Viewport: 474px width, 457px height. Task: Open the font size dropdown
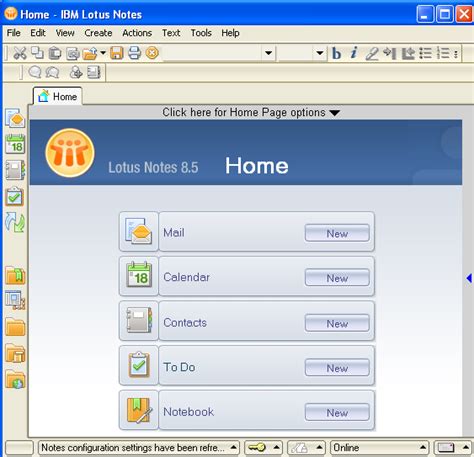tap(319, 53)
